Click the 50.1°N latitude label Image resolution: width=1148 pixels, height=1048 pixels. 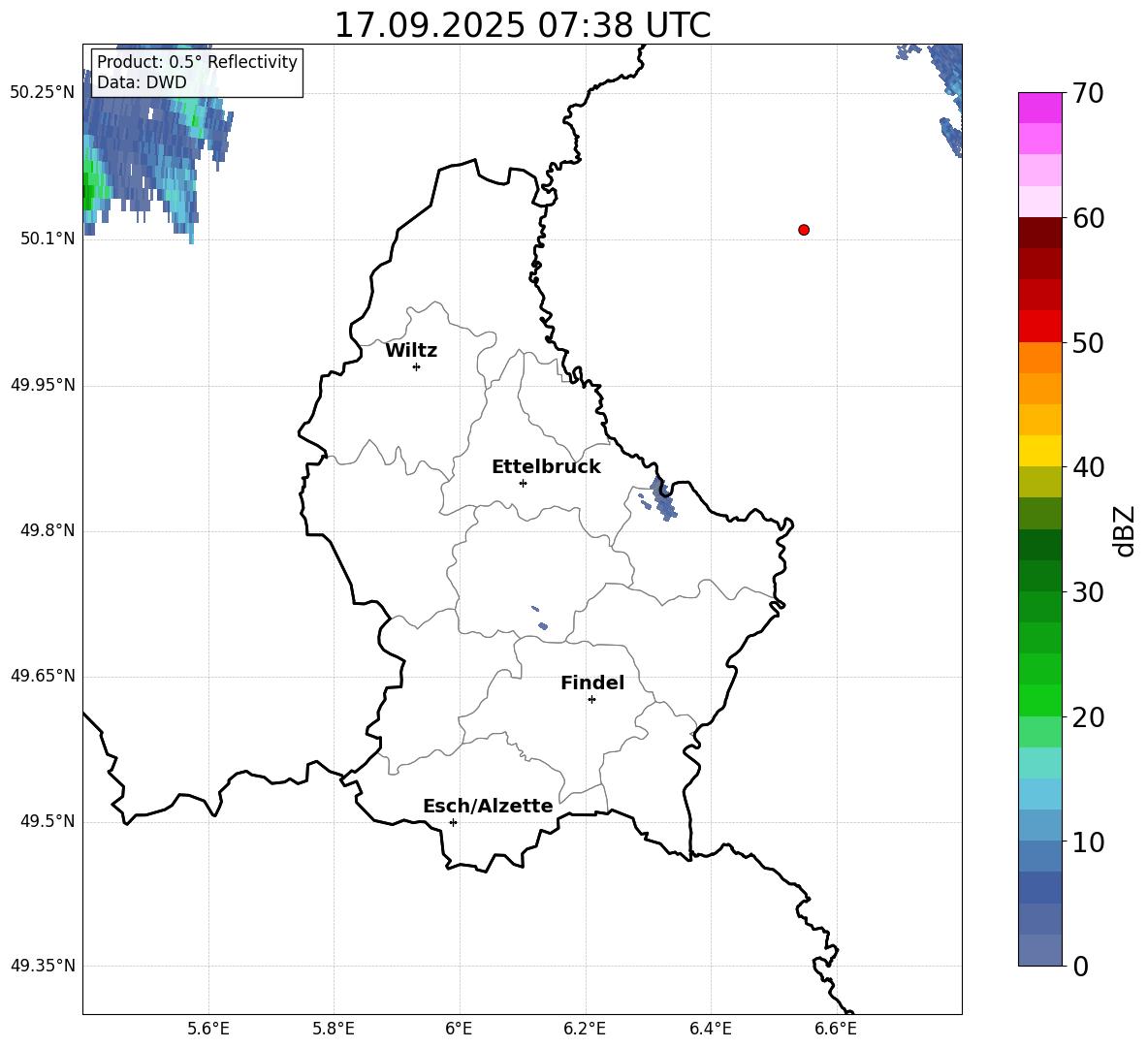point(48,238)
